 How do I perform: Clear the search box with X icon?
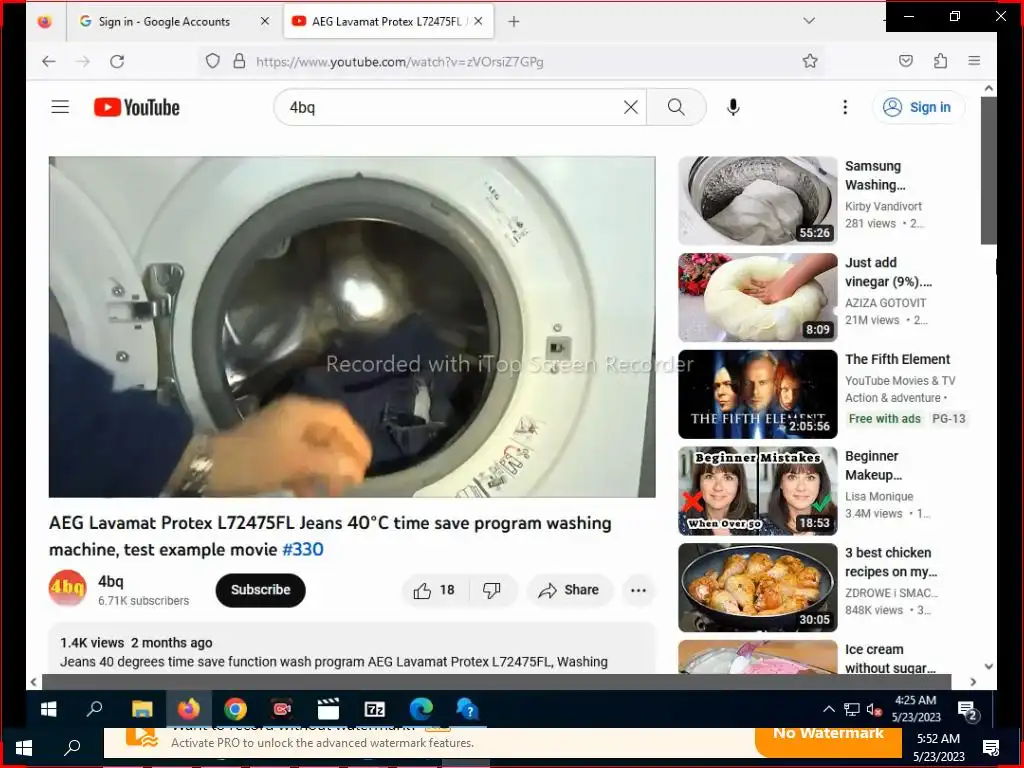[x=630, y=107]
